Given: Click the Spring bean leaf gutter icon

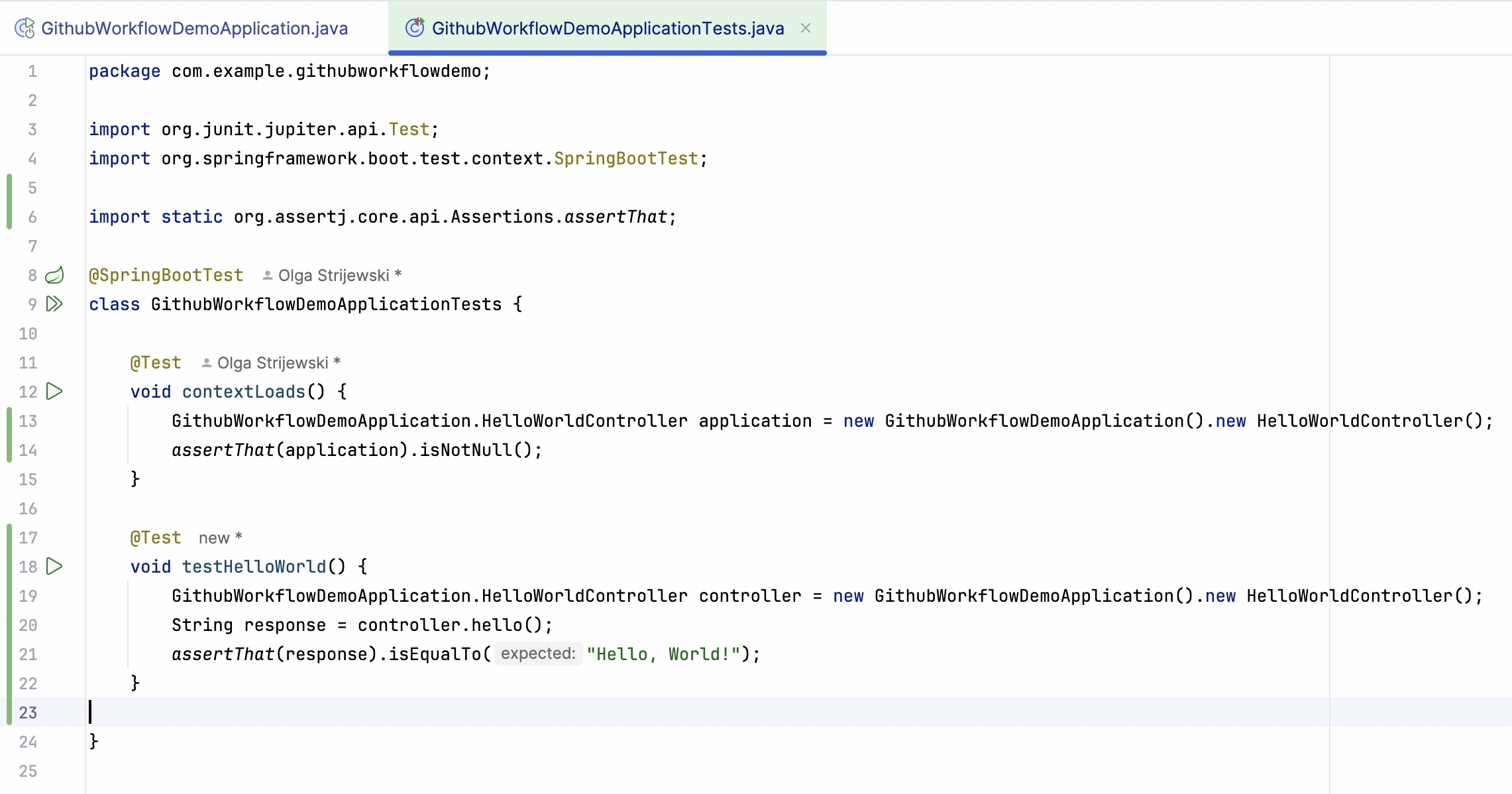Looking at the screenshot, I should click(x=54, y=275).
